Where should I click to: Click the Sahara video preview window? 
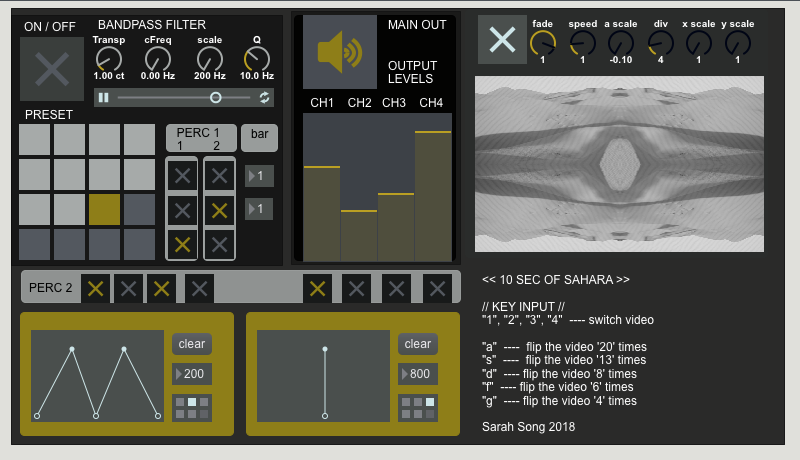619,164
